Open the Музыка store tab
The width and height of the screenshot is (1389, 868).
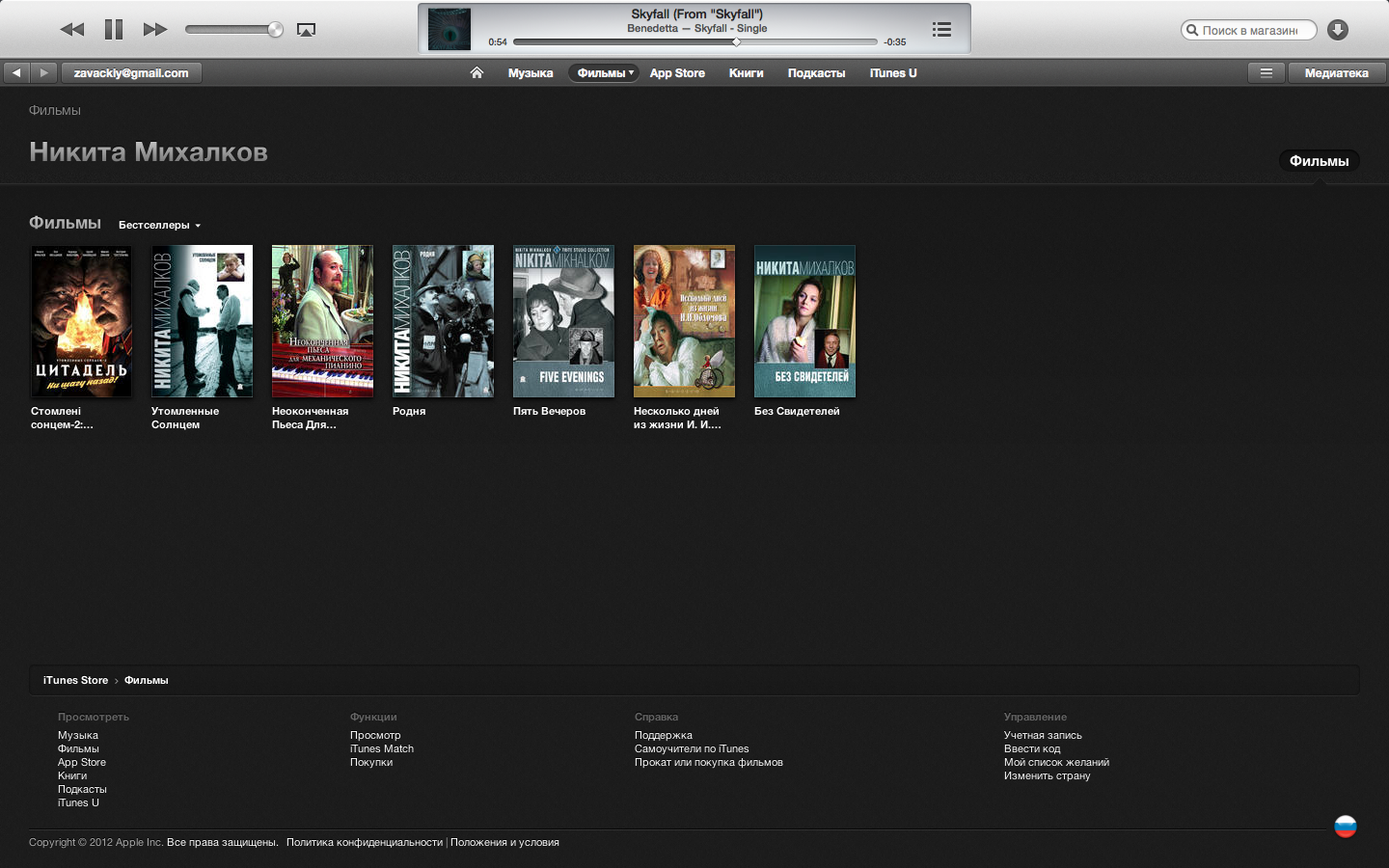point(531,73)
